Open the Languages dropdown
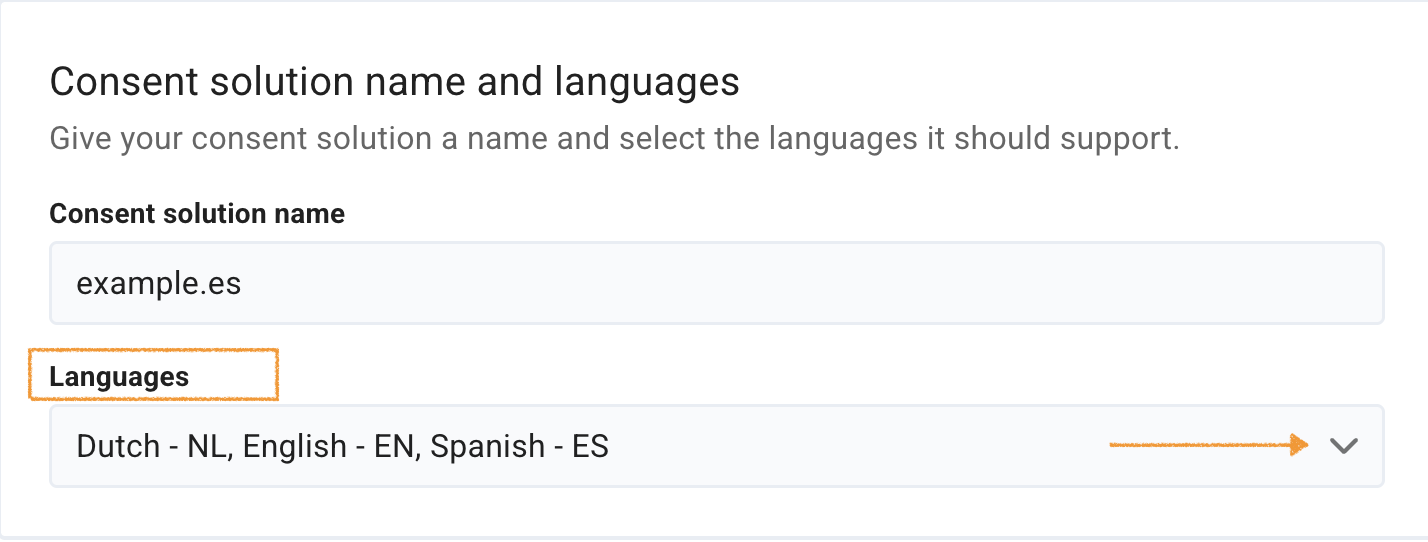The height and width of the screenshot is (542, 1428). pyautogui.click(x=716, y=446)
